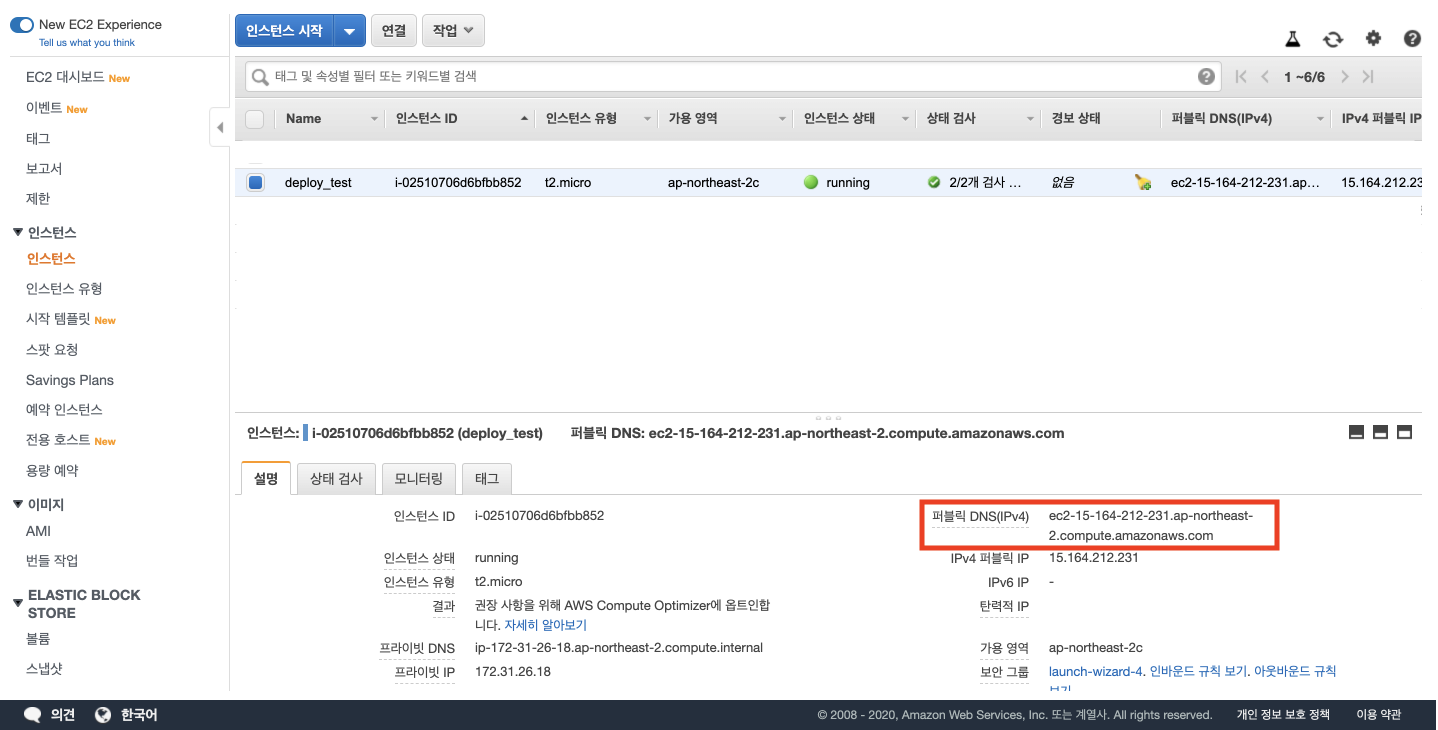This screenshot has height=730, width=1438.
Task: Open 인스턴스 유형 in sidebar
Action: [64, 289]
